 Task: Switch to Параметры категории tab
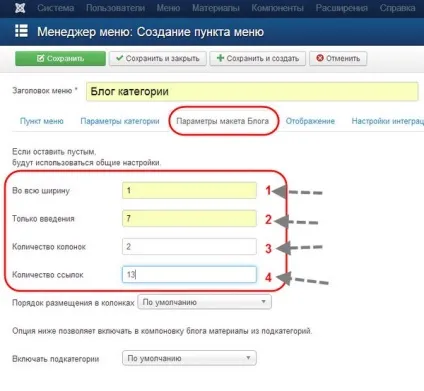pos(120,121)
